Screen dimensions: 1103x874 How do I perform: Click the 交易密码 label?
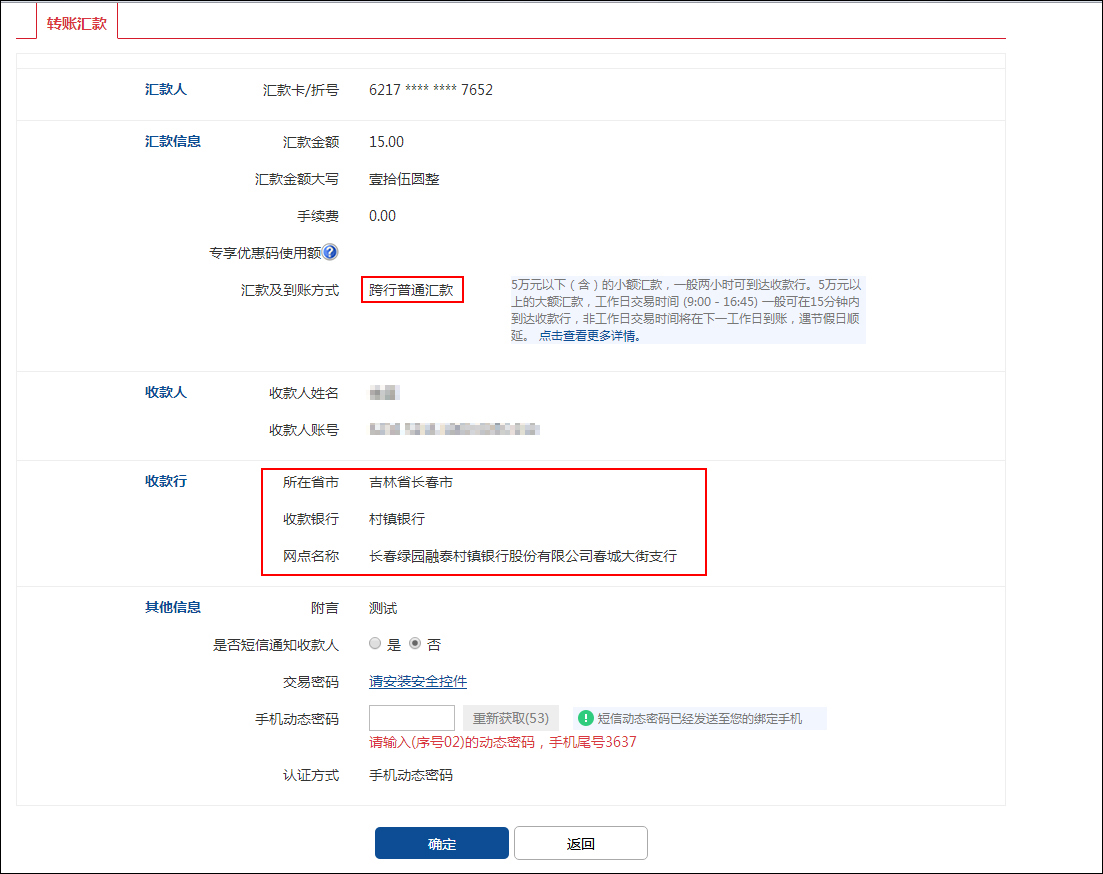coord(311,681)
